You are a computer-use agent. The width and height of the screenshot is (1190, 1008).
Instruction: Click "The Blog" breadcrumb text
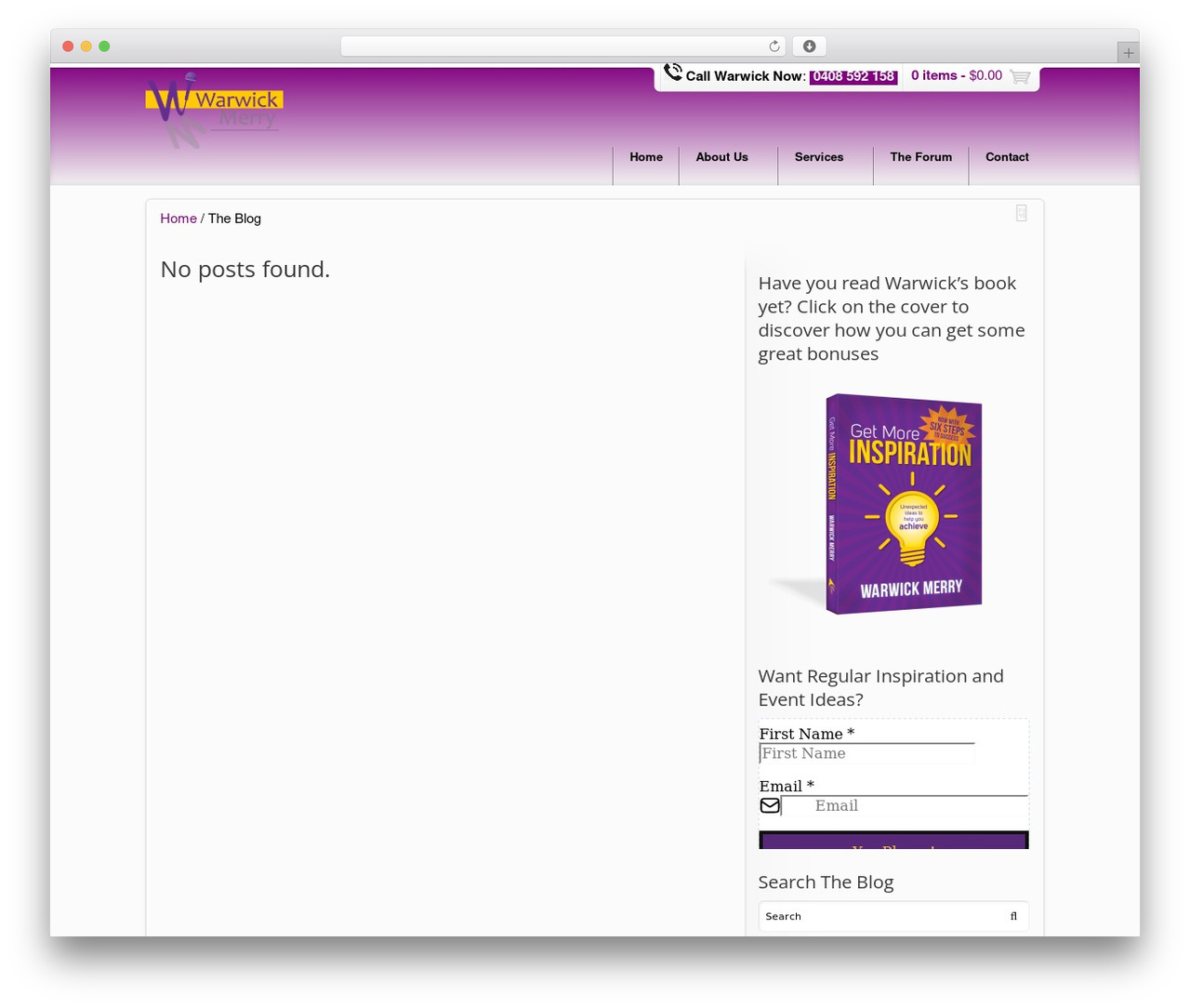[x=234, y=219]
